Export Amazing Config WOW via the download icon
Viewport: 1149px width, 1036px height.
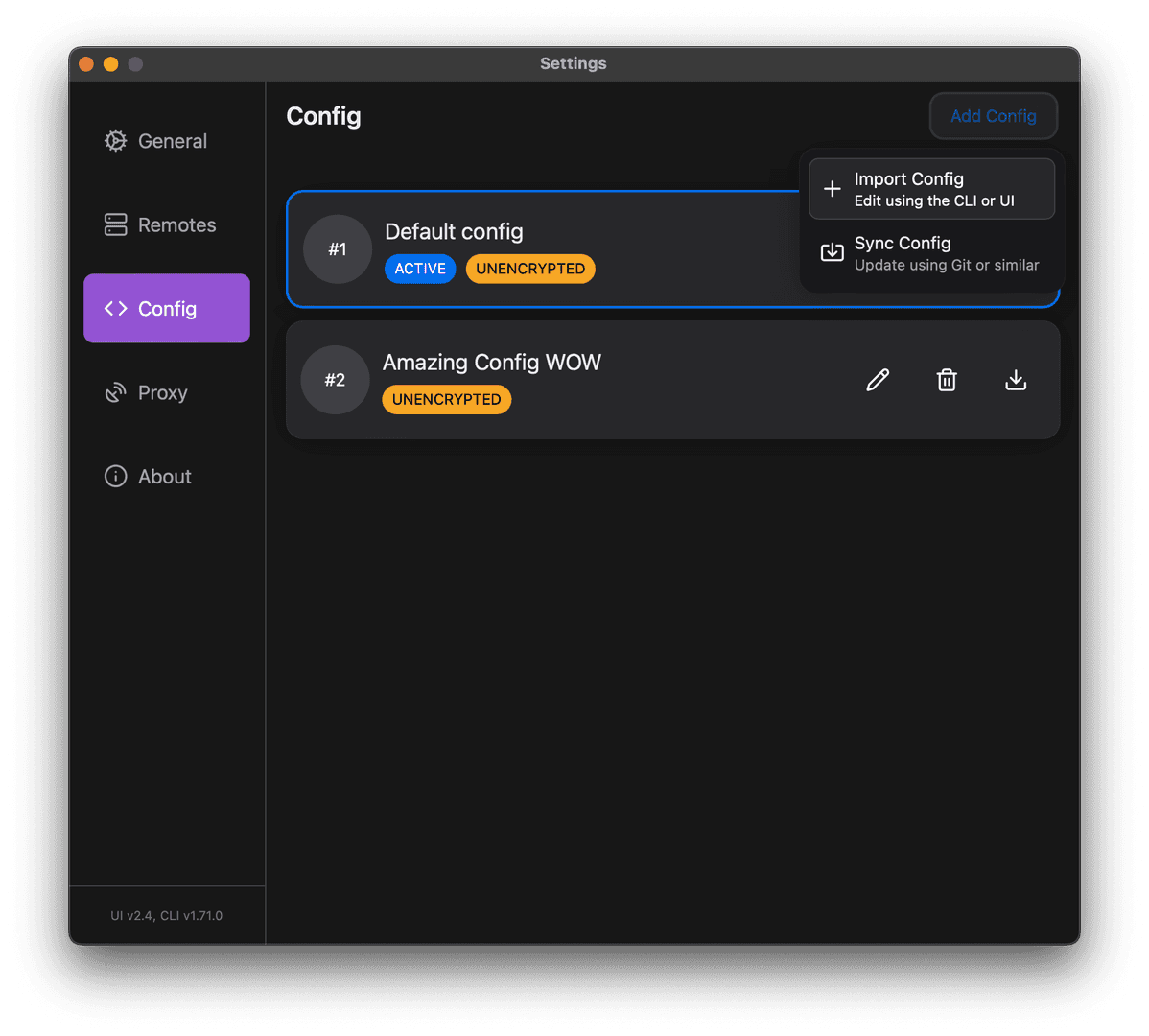pos(1016,380)
